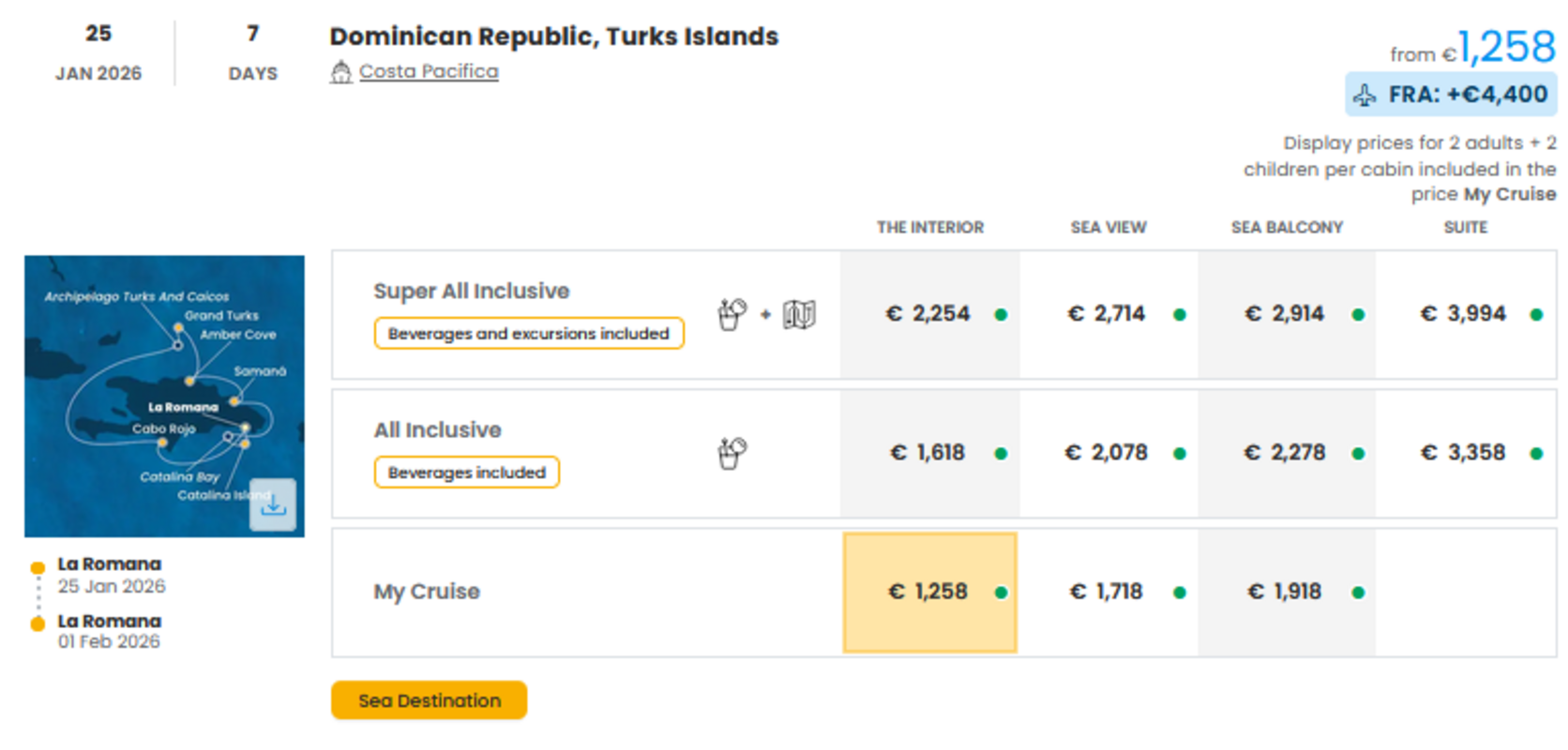Click the Super All Inclusive beverages icon
Image resolution: width=1568 pixels, height=750 pixels.
731,314
